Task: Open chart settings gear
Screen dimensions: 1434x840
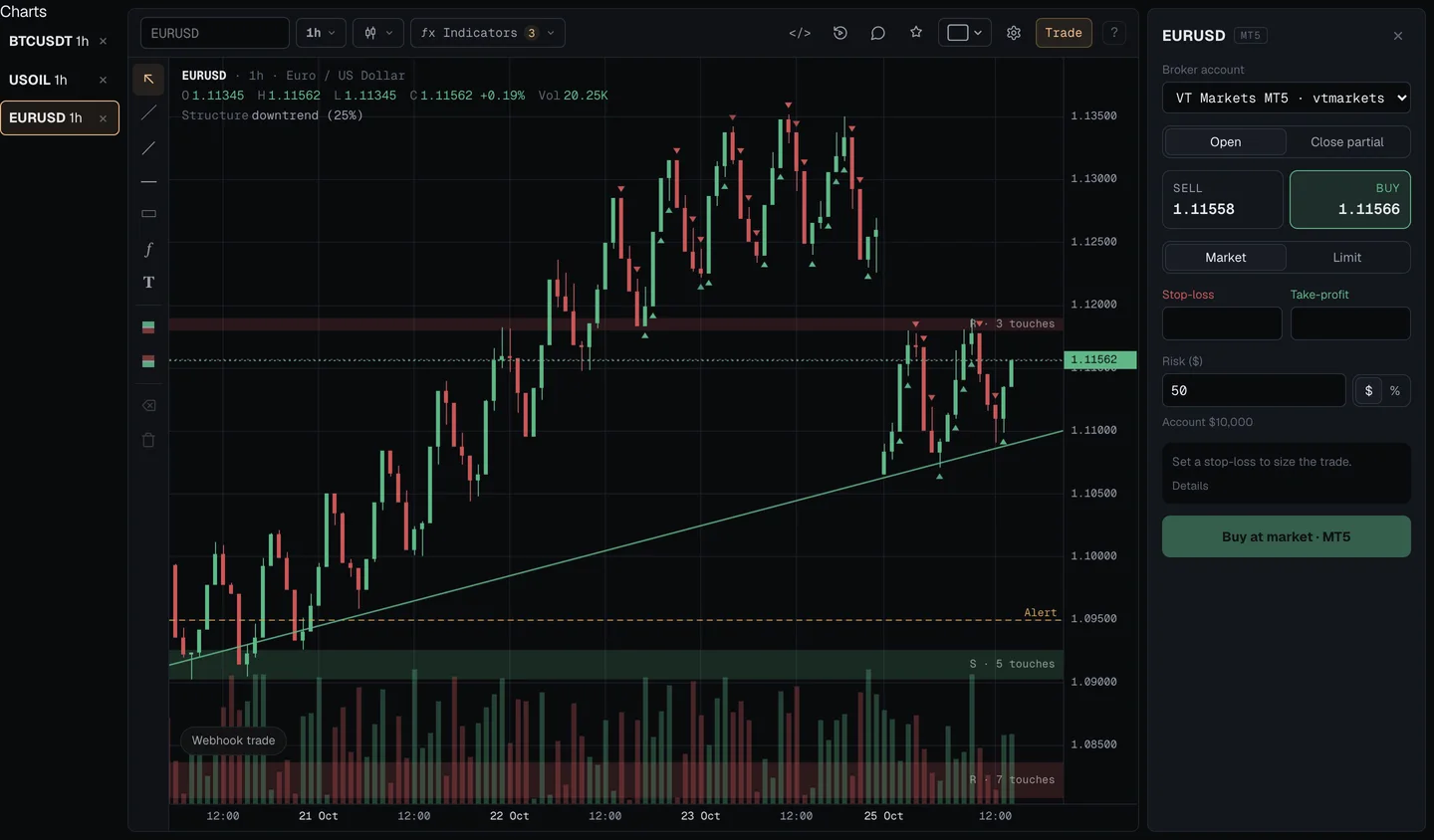Action: 1014,33
